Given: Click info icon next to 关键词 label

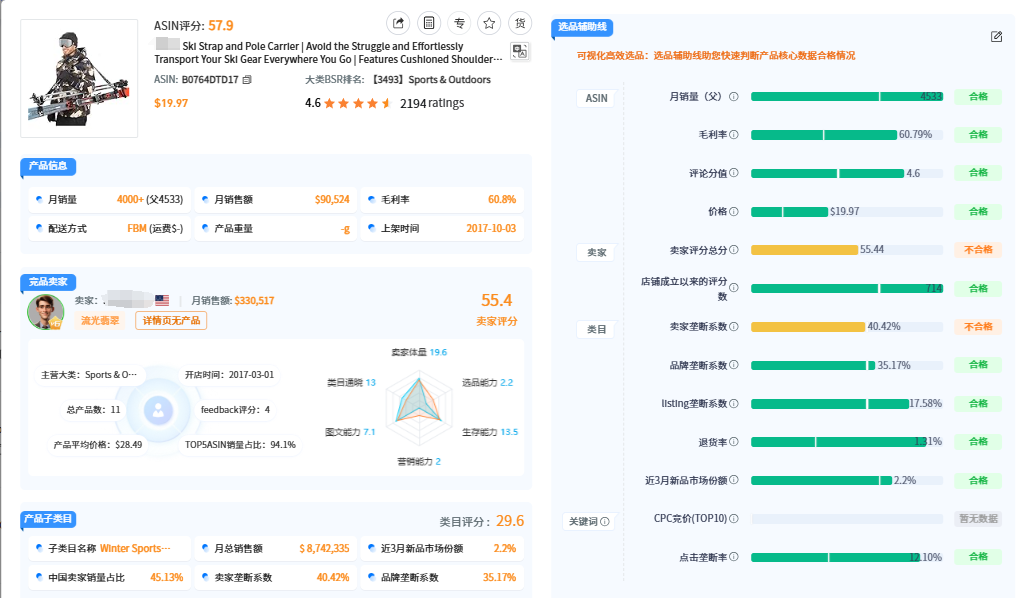Looking at the screenshot, I should (605, 522).
